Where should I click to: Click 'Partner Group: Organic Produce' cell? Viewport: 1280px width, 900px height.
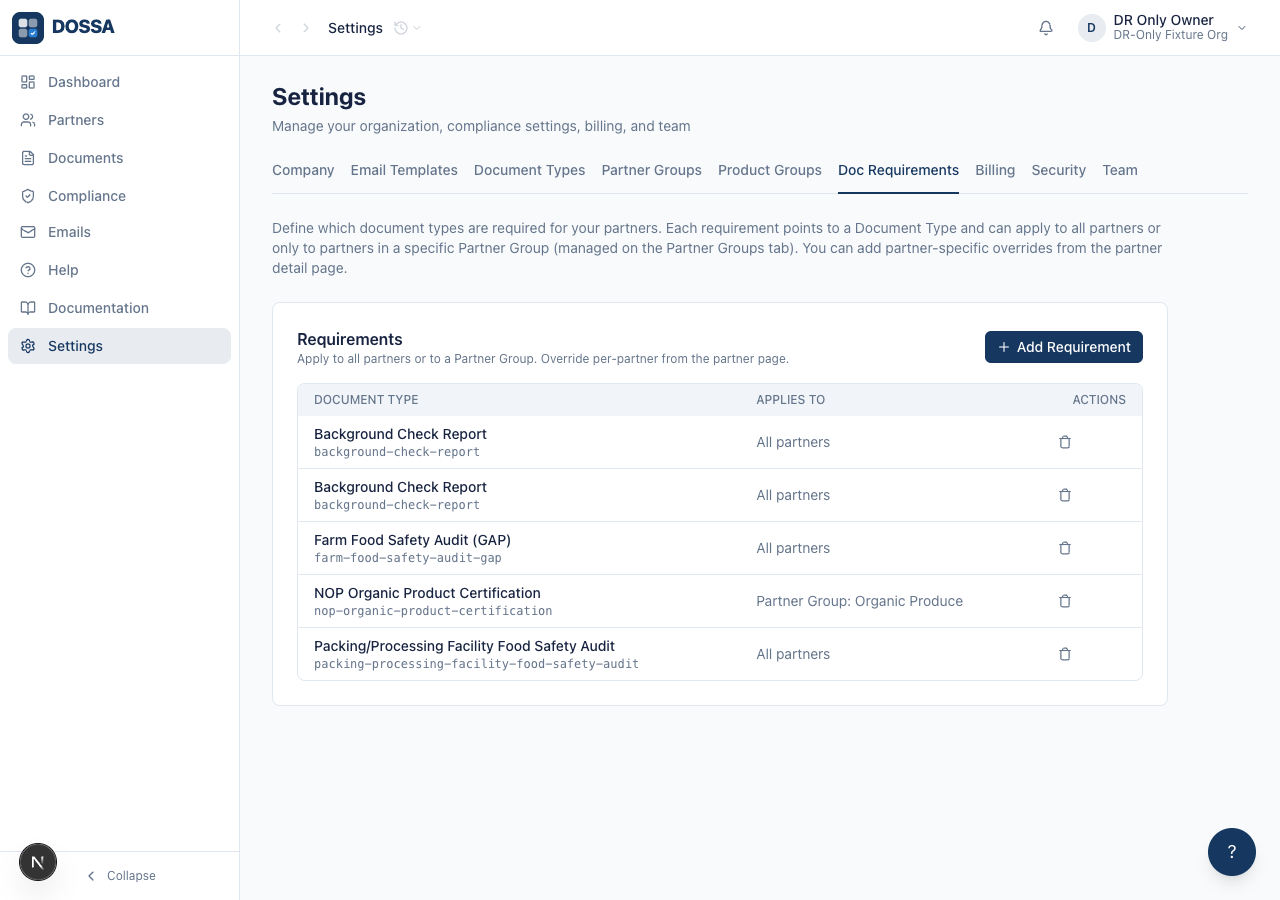coord(859,601)
